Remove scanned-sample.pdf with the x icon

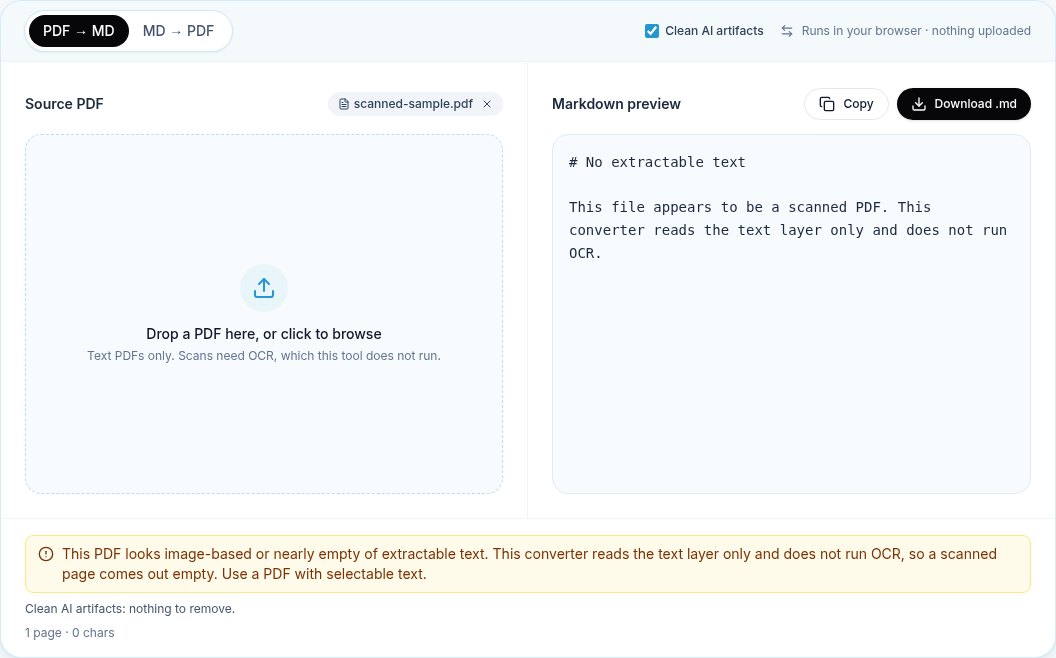coord(487,104)
